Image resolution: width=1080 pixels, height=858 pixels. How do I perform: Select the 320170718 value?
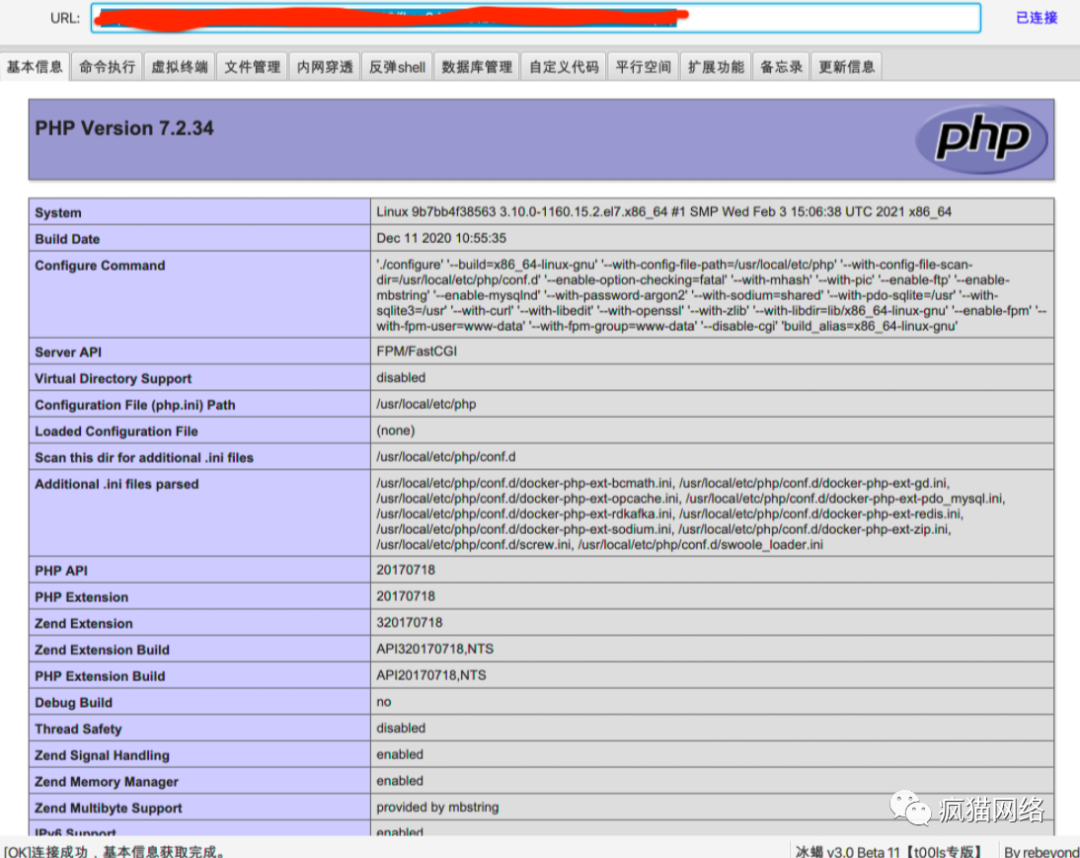409,622
